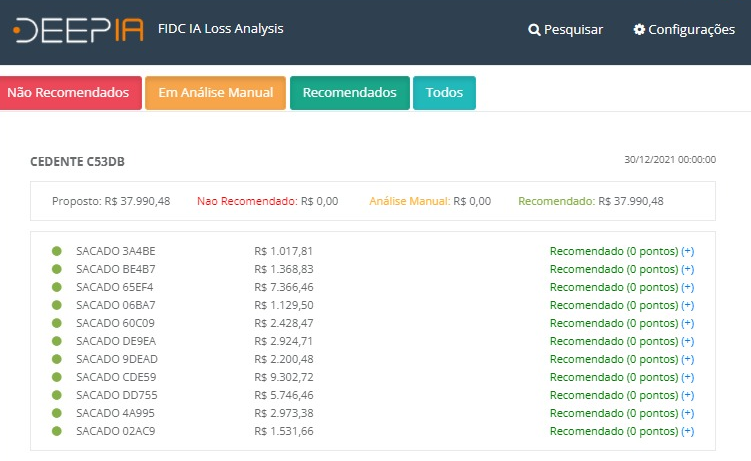Expand details (+) for SACADO DD755
This screenshot has height=461, width=751.
(x=687, y=395)
